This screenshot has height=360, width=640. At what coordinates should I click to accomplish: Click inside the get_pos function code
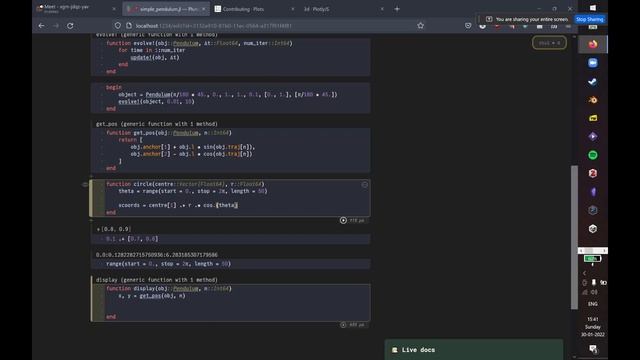click(x=231, y=150)
